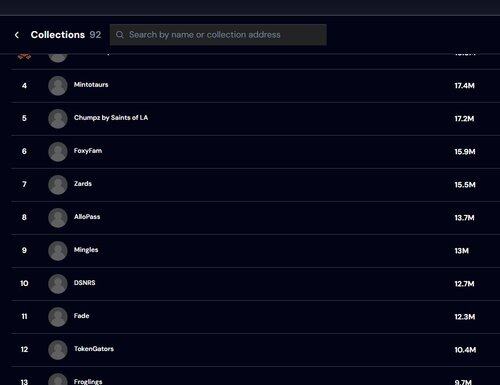
Task: Click the 13.7M value for AlloPass
Action: click(x=464, y=218)
